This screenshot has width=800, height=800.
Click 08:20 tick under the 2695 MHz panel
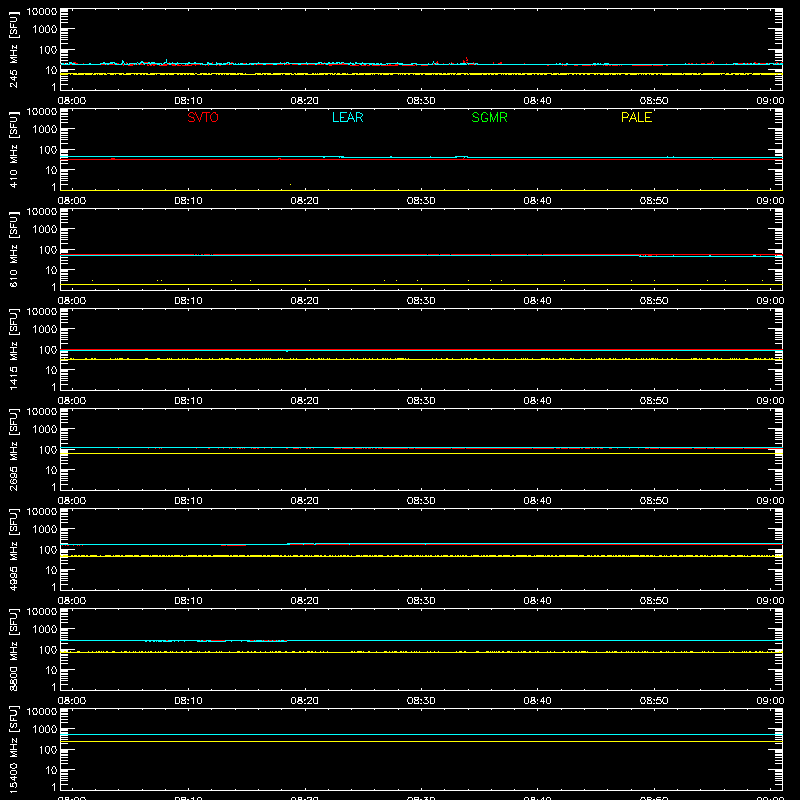305,501
